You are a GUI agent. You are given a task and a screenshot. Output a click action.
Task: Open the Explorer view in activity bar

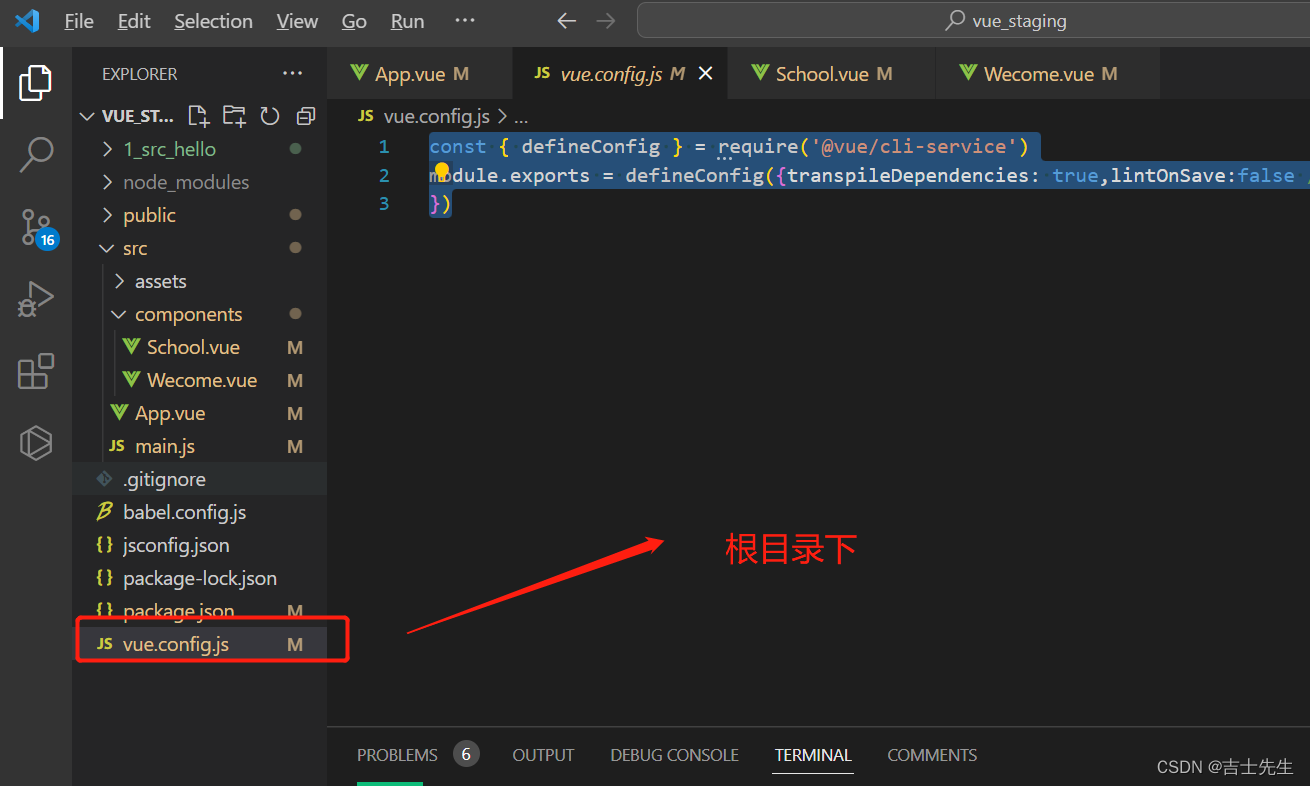pyautogui.click(x=35, y=83)
